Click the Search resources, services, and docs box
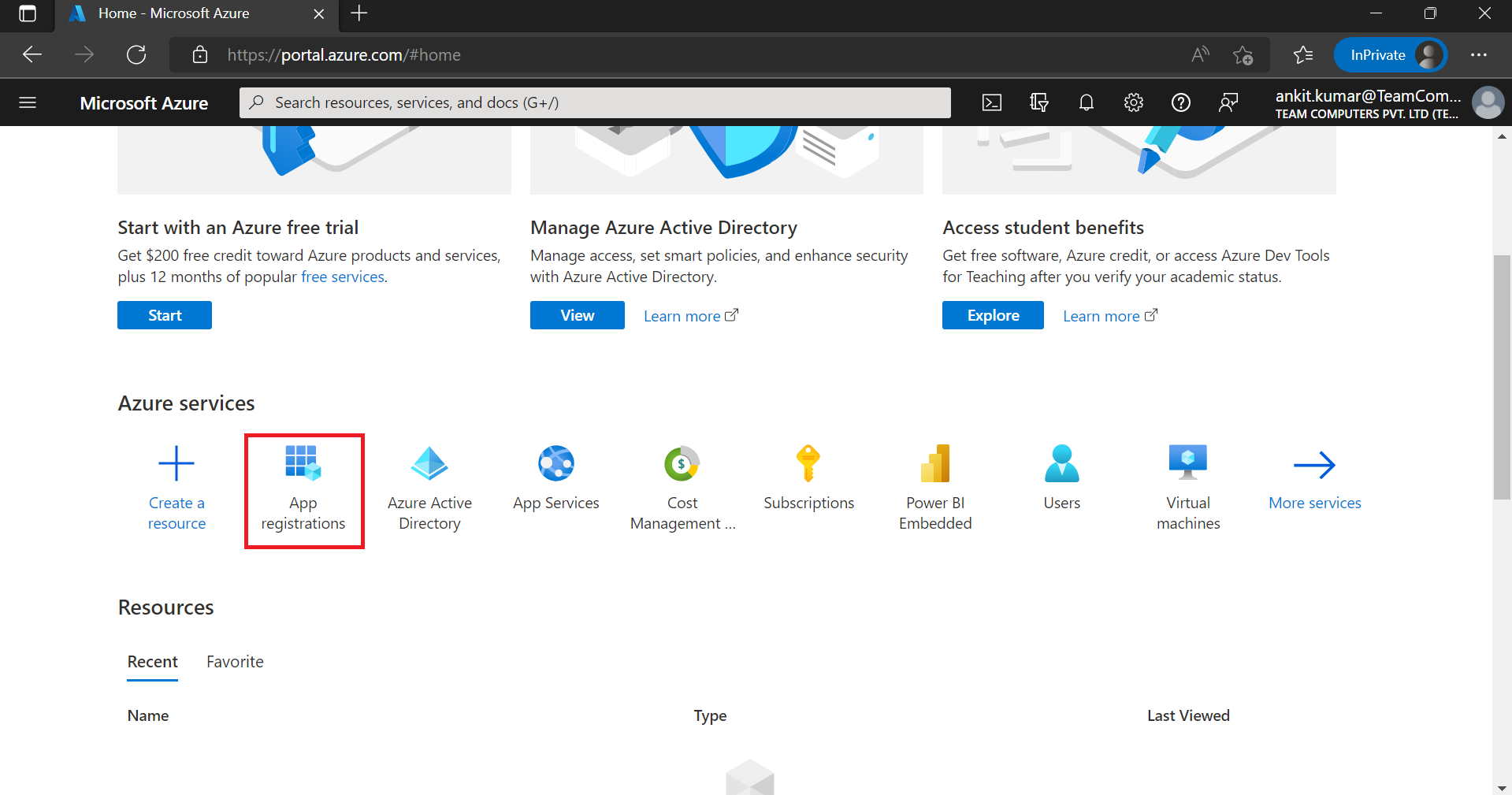 595,102
